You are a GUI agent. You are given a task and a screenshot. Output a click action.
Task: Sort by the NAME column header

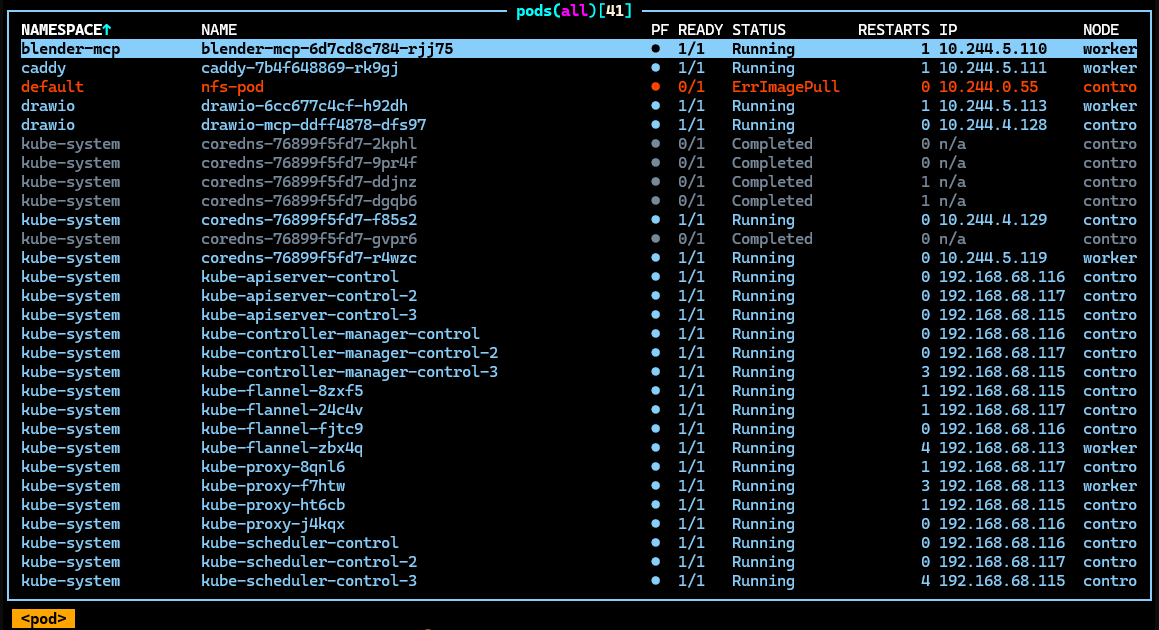coord(219,30)
